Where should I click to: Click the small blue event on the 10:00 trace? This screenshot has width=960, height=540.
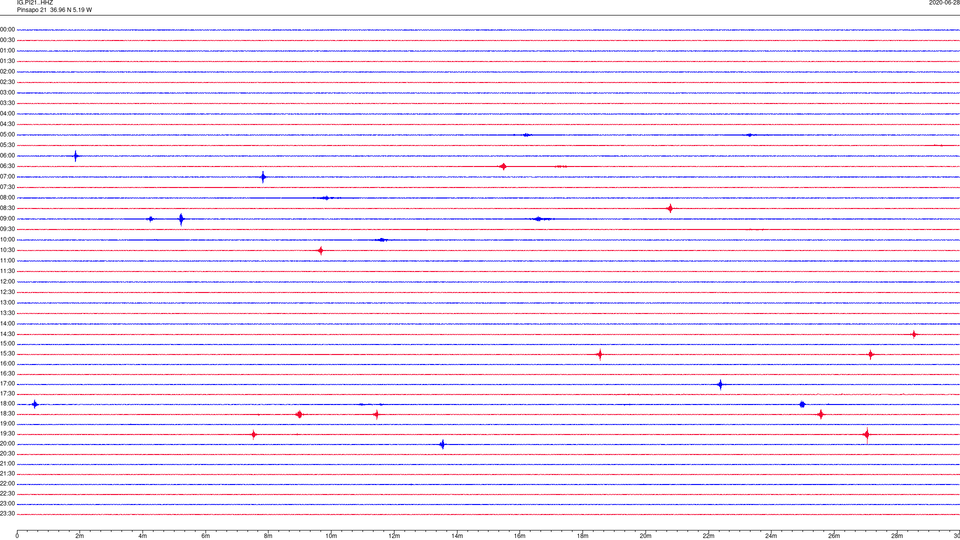[382, 240]
